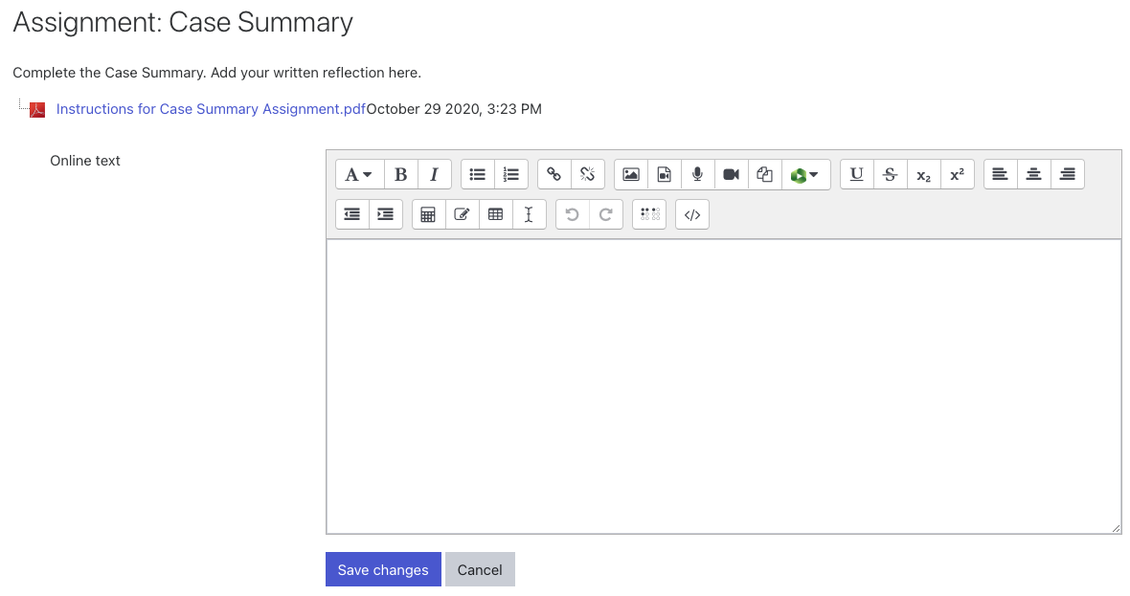Select center text alignment
Viewport: 1130px width, 596px height.
[1033, 174]
